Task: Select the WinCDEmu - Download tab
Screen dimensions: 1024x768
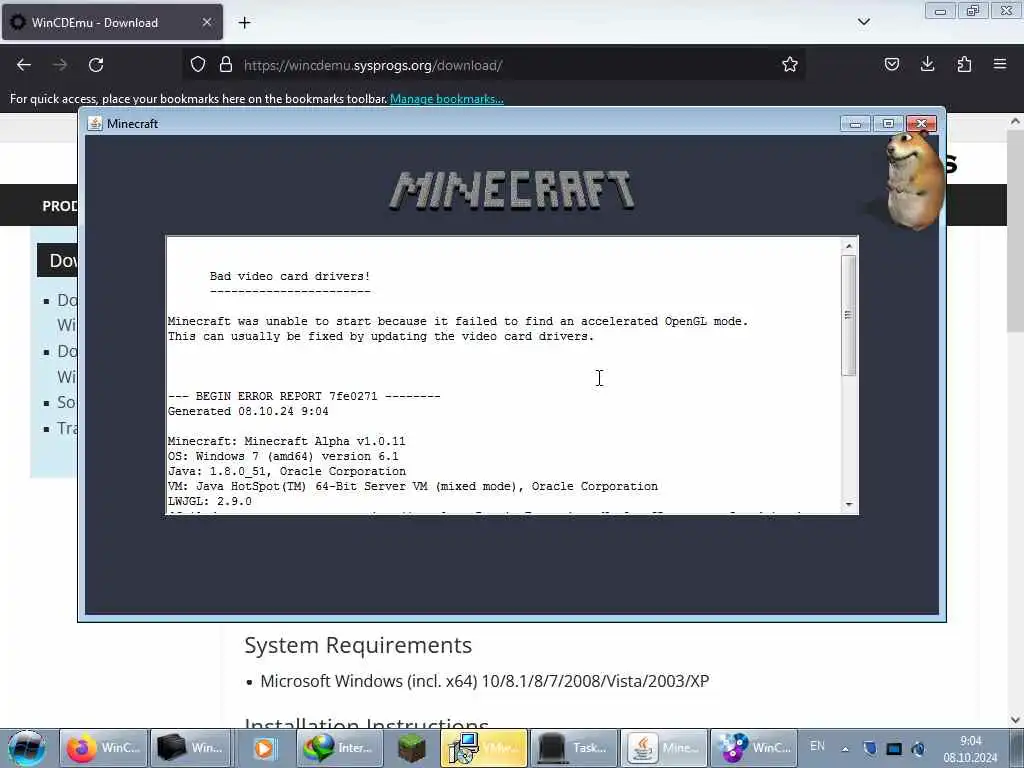Action: (112, 22)
